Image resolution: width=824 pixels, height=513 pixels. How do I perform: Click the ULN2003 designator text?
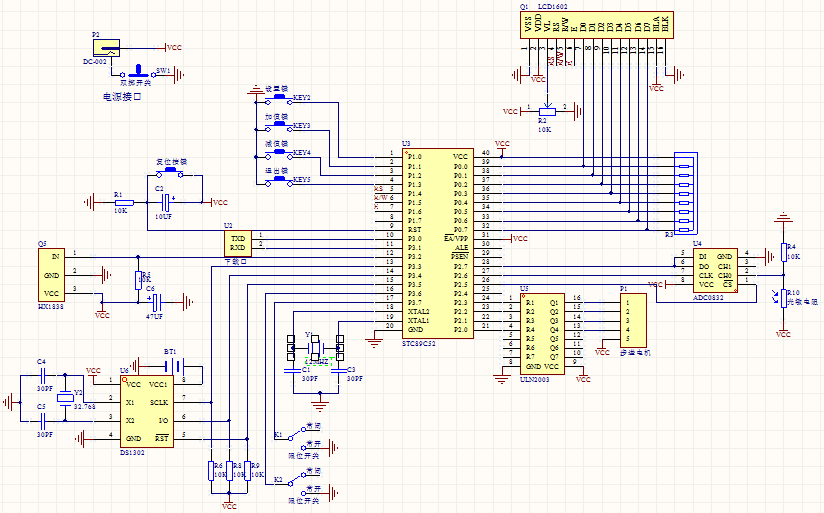534,379
